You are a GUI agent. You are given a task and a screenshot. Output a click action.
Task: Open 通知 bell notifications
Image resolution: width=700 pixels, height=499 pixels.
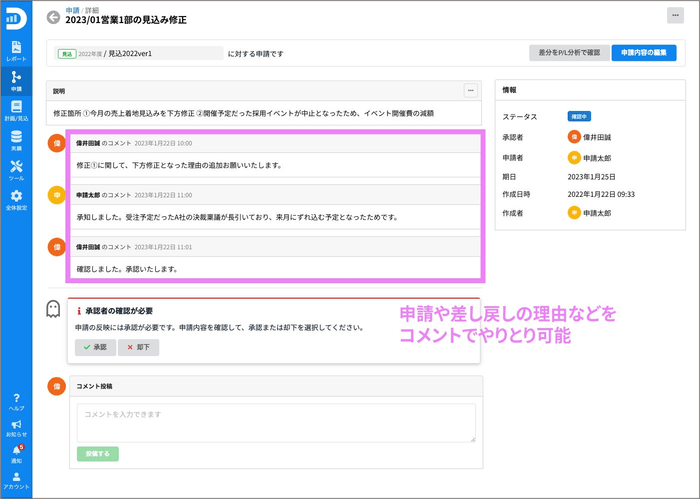[x=16, y=454]
